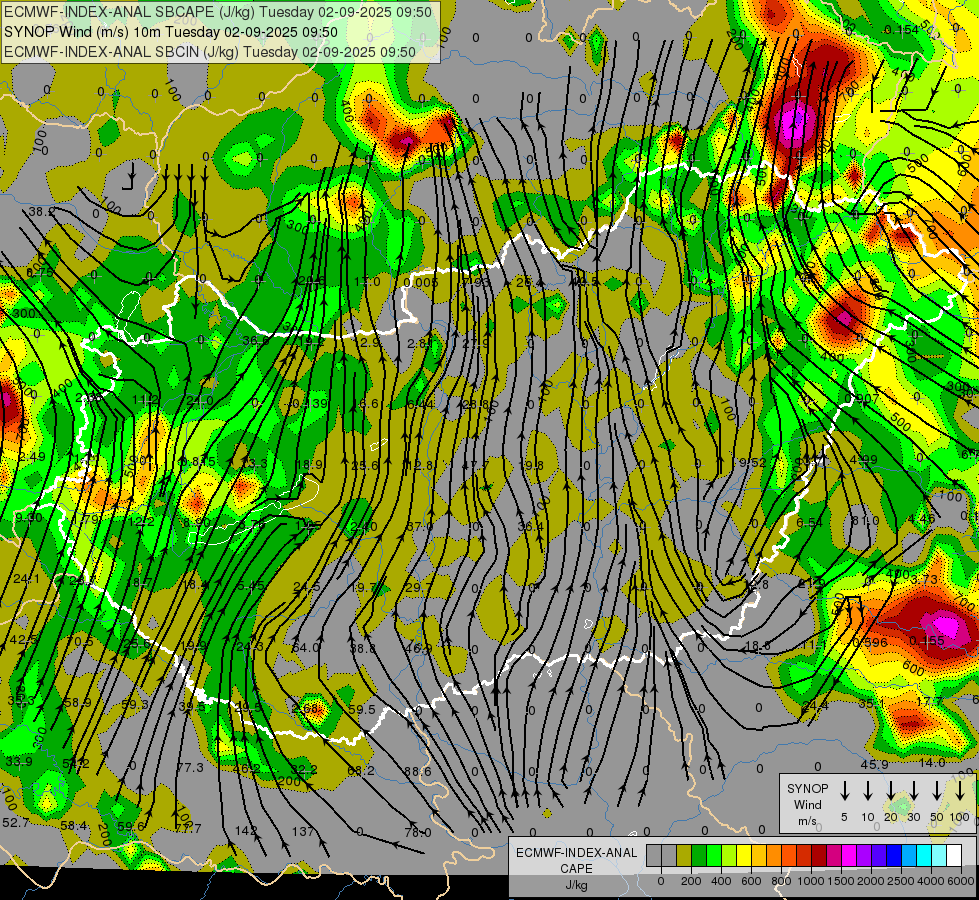
Task: Pick the white CAPE legend swatch
Action: point(955,855)
